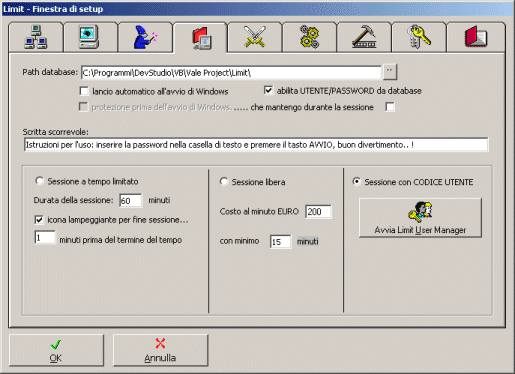The width and height of the screenshot is (515, 374).
Task: Launch Avvia Limit User Manager
Action: tap(420, 218)
